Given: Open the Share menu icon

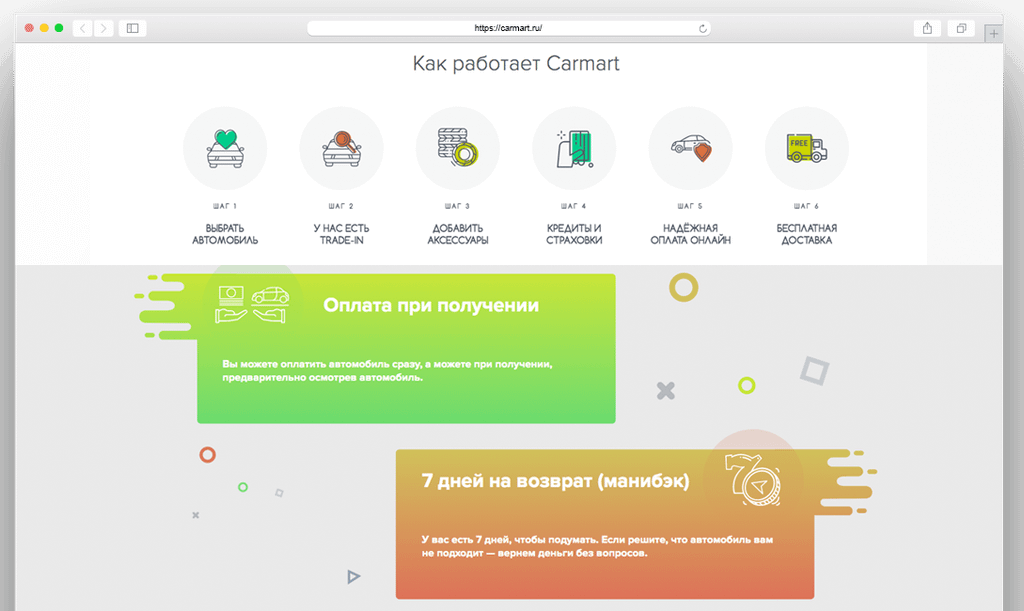Looking at the screenshot, I should point(927,28).
